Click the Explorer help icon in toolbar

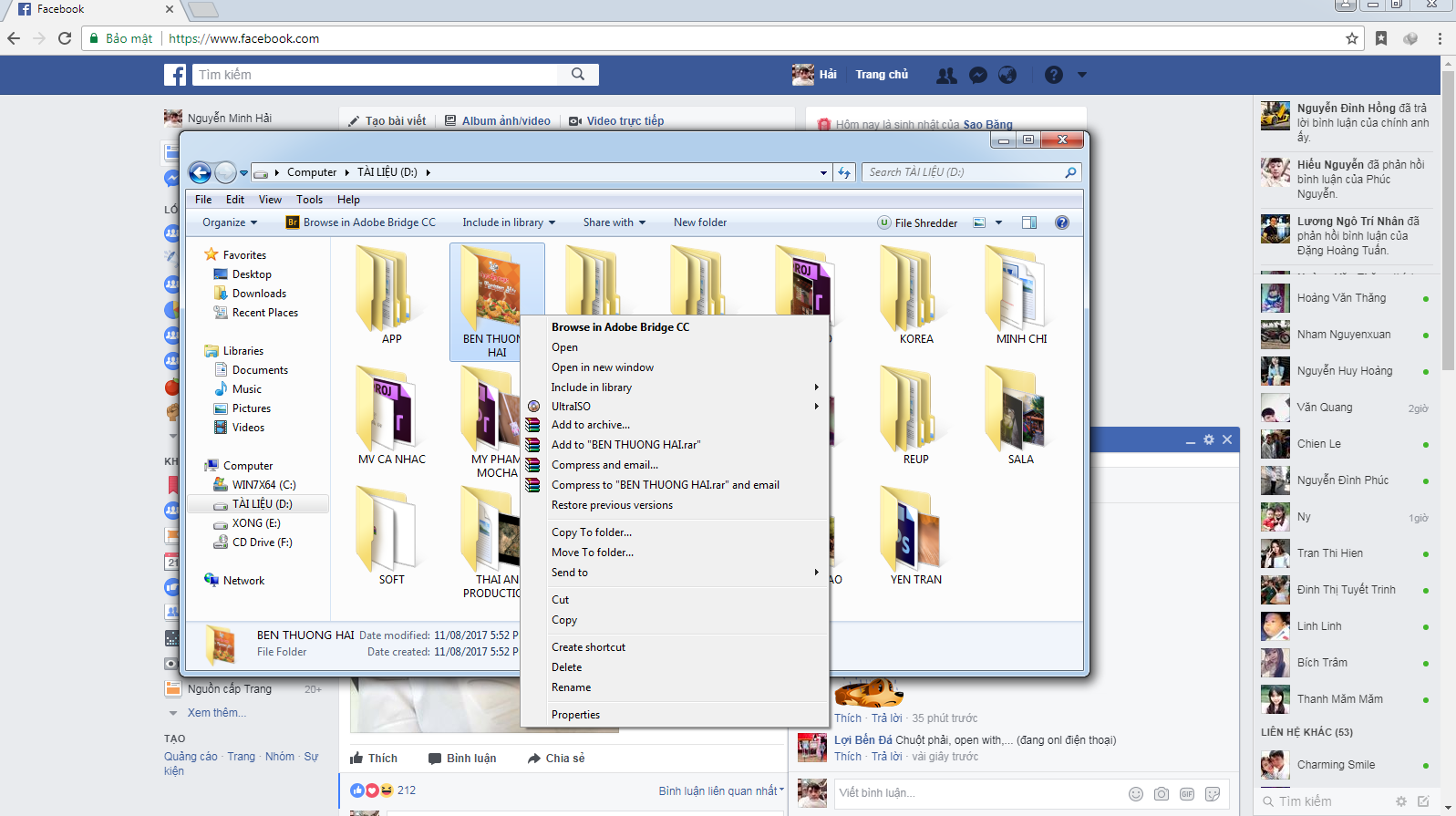tap(1062, 222)
